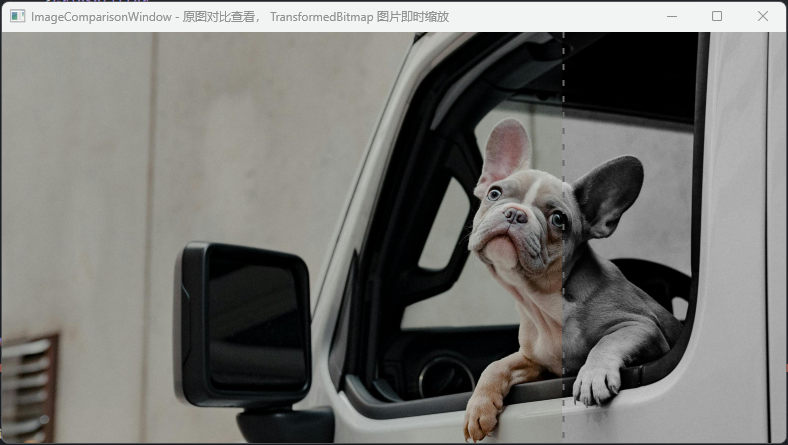The image size is (788, 445).
Task: Click the ImageComparisonWindow title text
Action: click(240, 17)
